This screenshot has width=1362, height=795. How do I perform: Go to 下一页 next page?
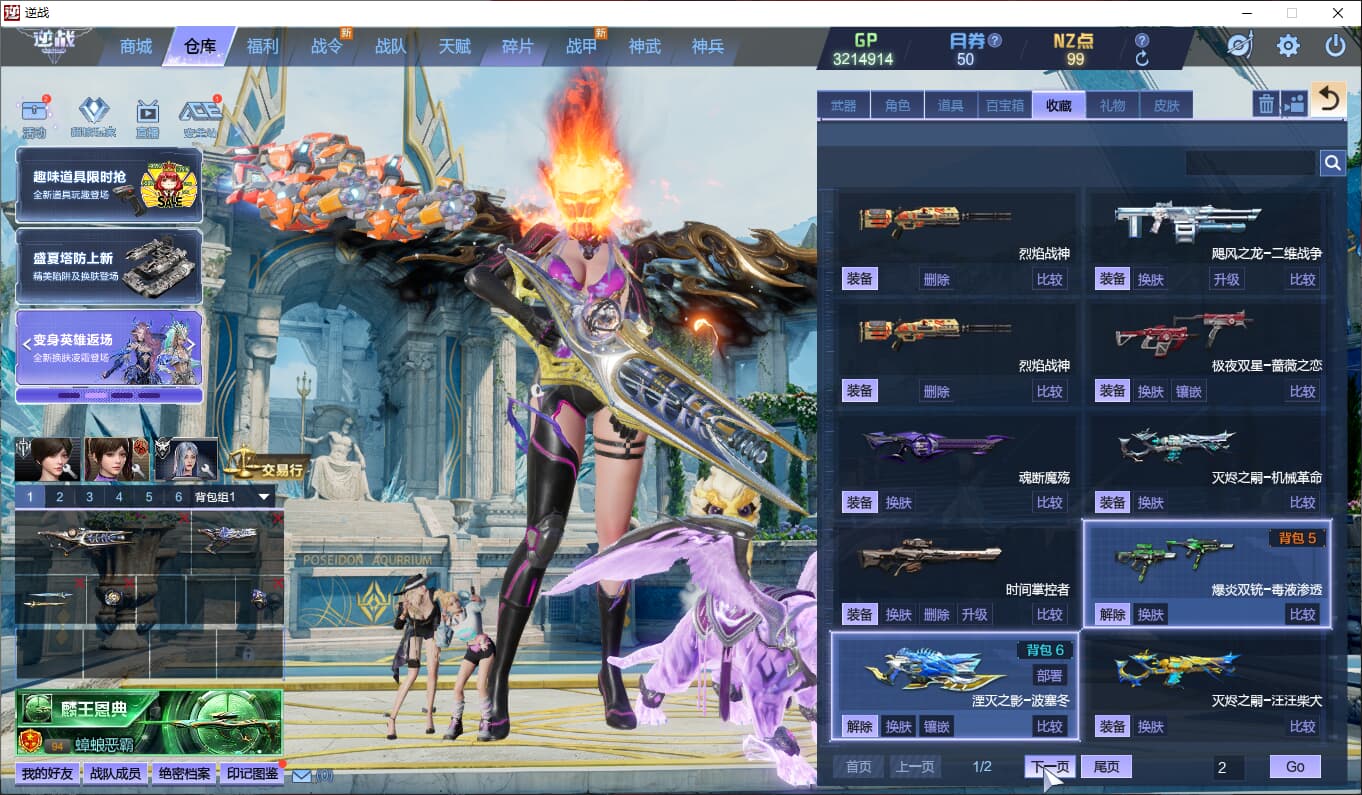coord(1050,767)
